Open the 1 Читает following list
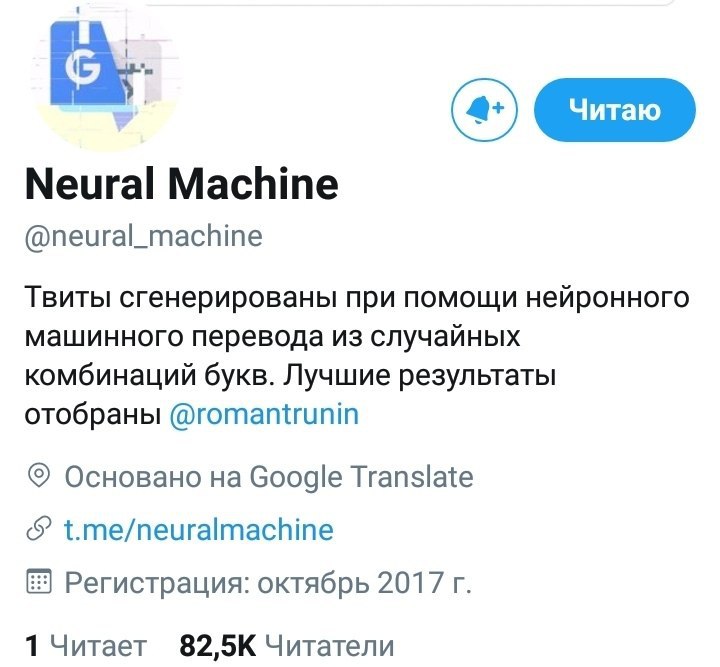The height and width of the screenshot is (667, 720). (86, 645)
